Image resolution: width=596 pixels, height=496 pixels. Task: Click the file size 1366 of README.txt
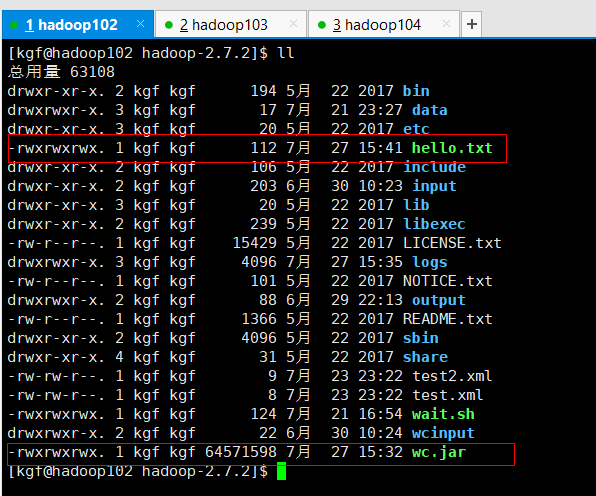pyautogui.click(x=259, y=319)
